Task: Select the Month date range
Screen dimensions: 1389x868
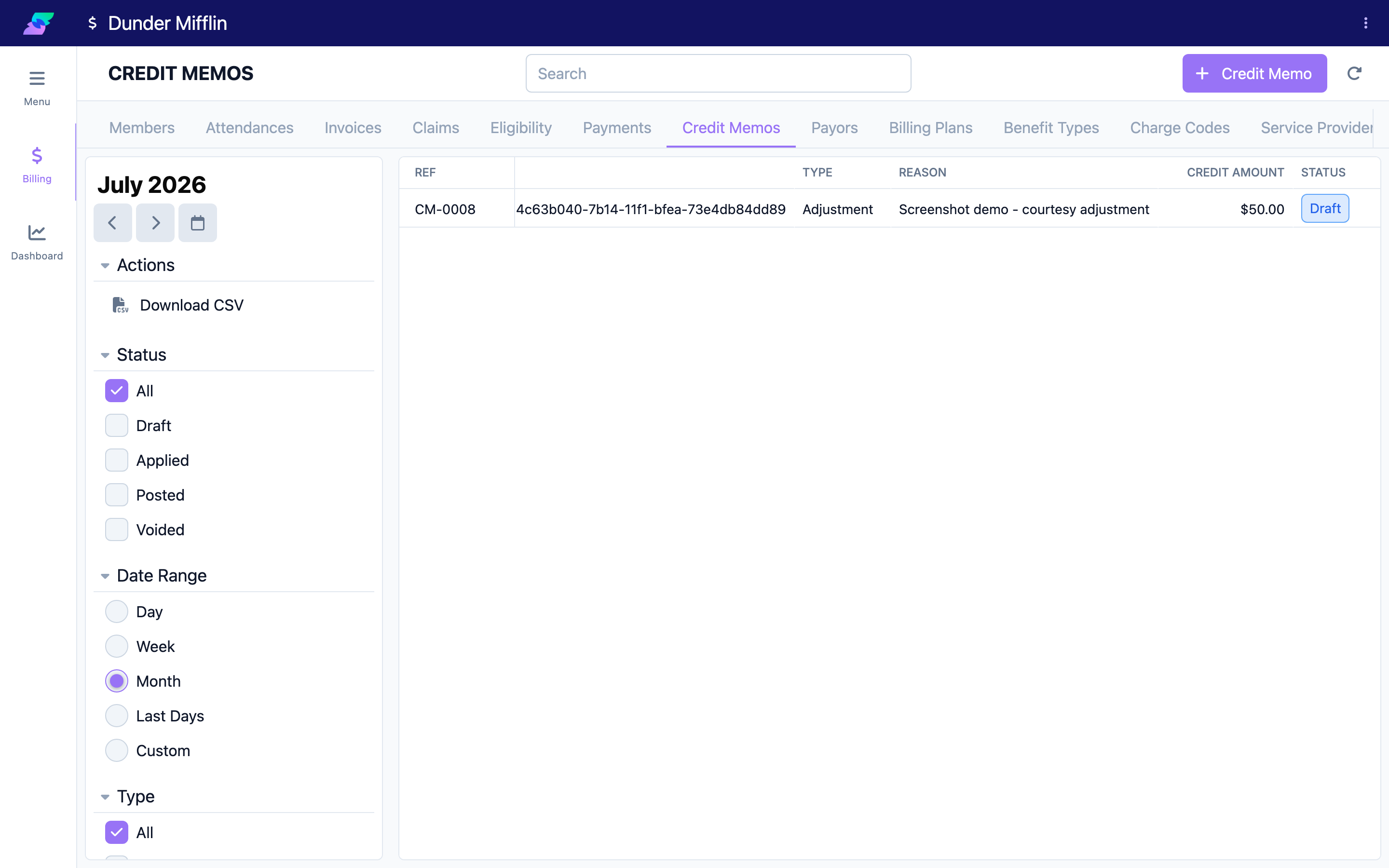Action: tap(117, 681)
